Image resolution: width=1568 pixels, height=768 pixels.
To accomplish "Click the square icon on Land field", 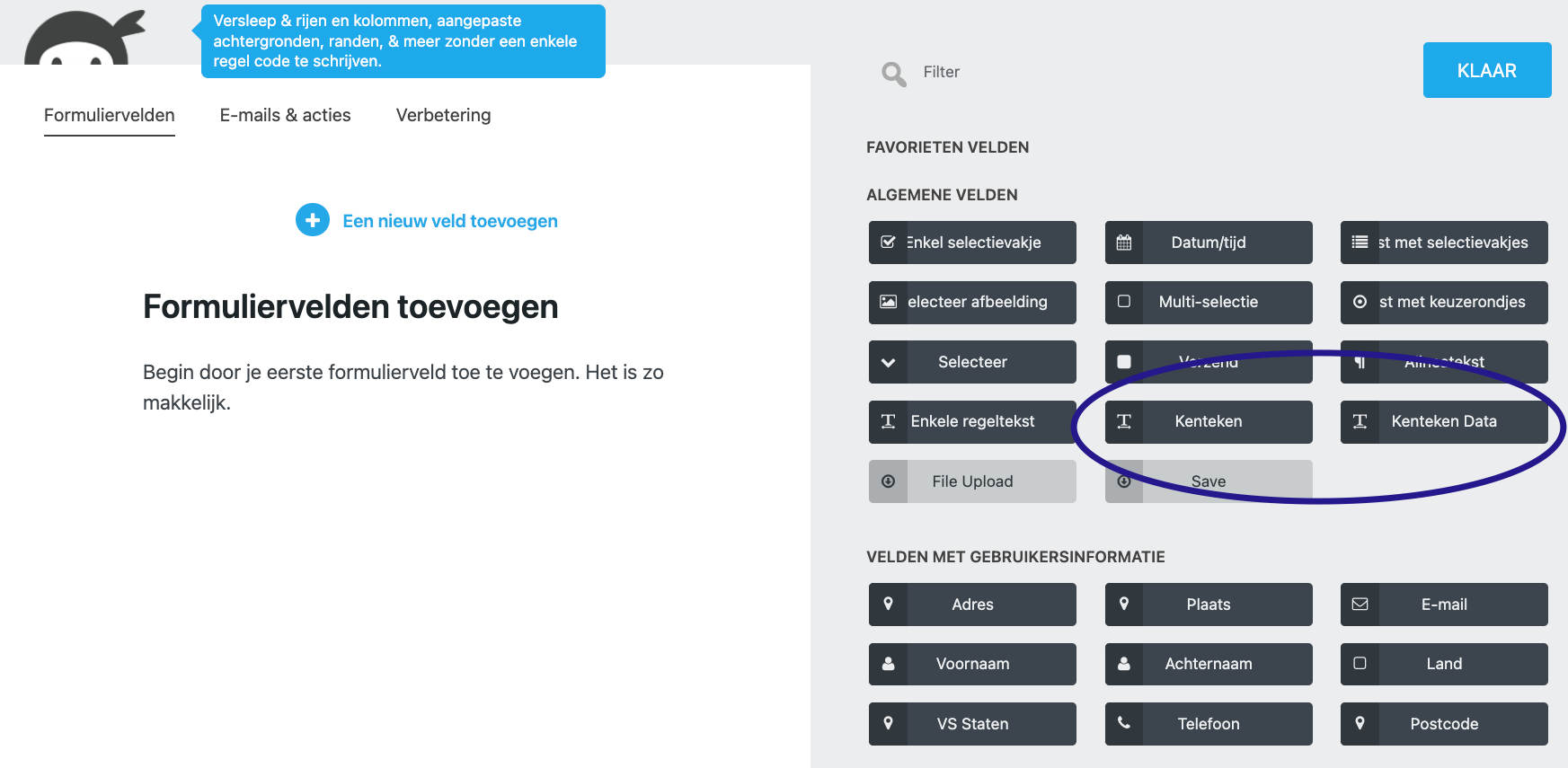I will point(1360,664).
